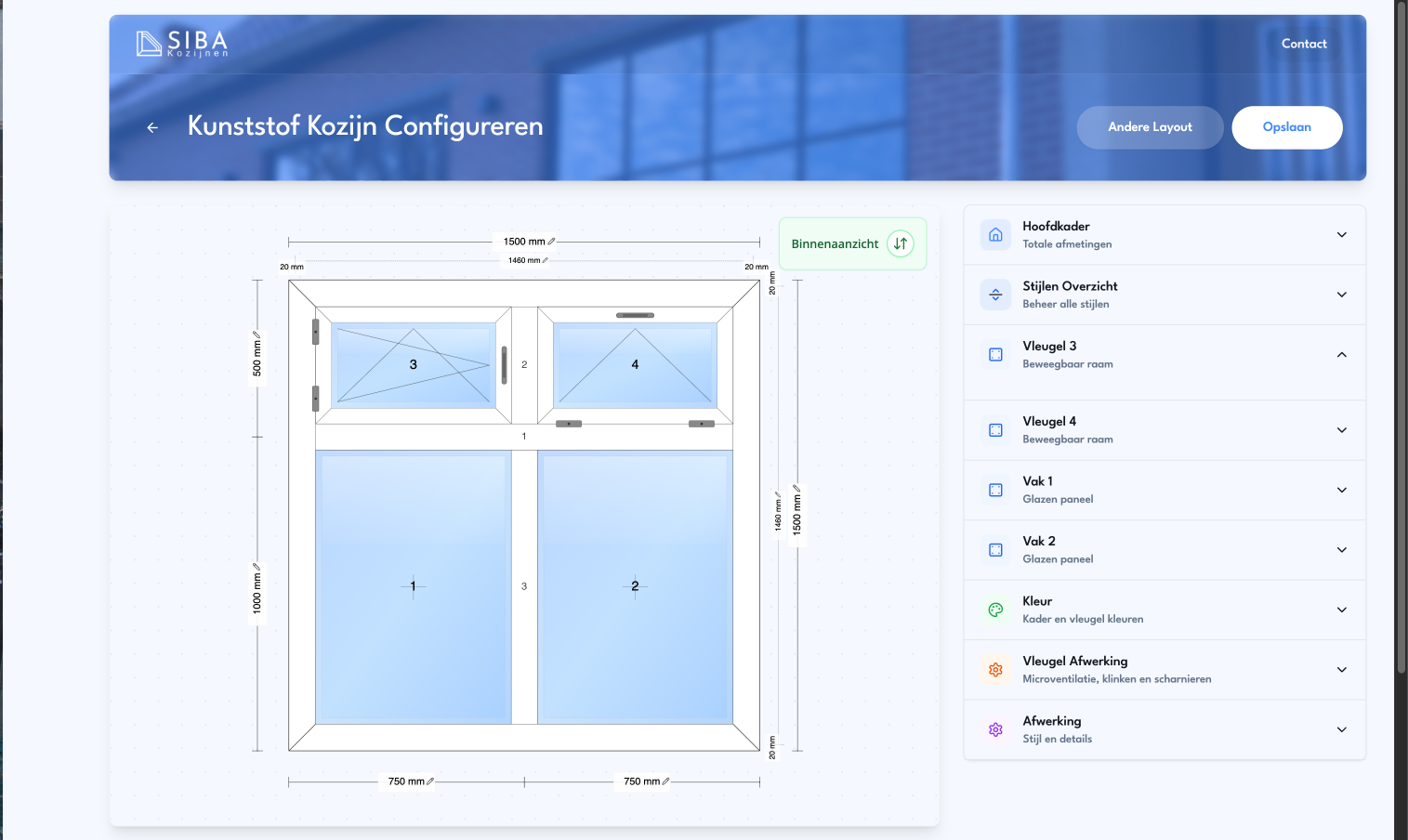Expand the Kleur section
Image resolution: width=1408 pixels, height=840 pixels.
1341,610
